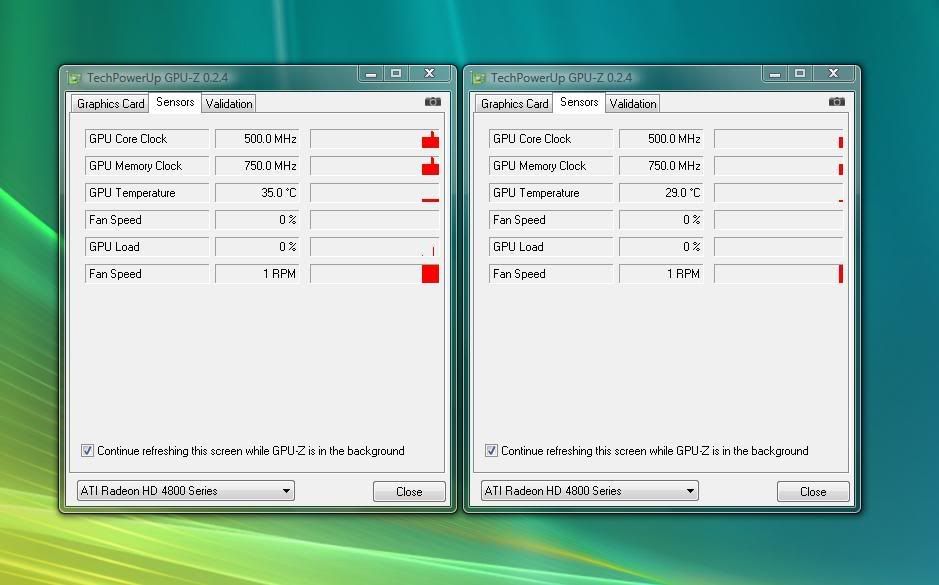Click the GPU-Z app icon in right title bar
The width and height of the screenshot is (939, 585).
click(479, 77)
